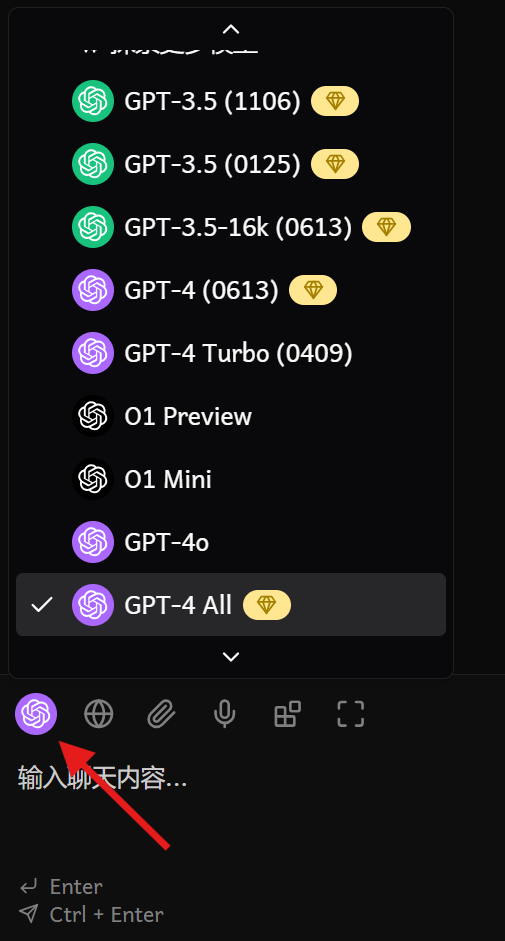This screenshot has height=941, width=505.
Task: Open the plugins blocks icon
Action: click(288, 714)
